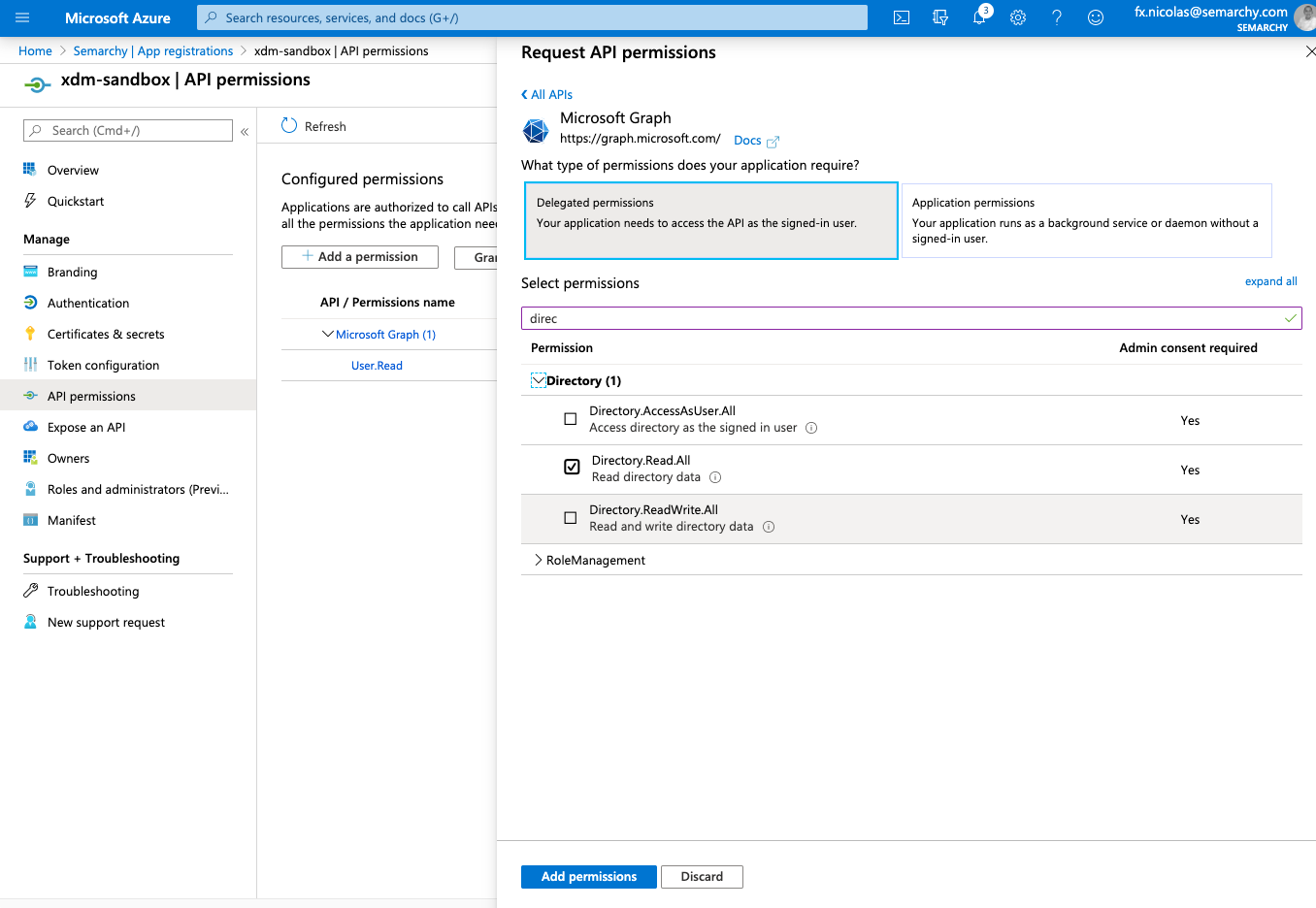
Task: Go back via the All APIs link
Action: [546, 94]
